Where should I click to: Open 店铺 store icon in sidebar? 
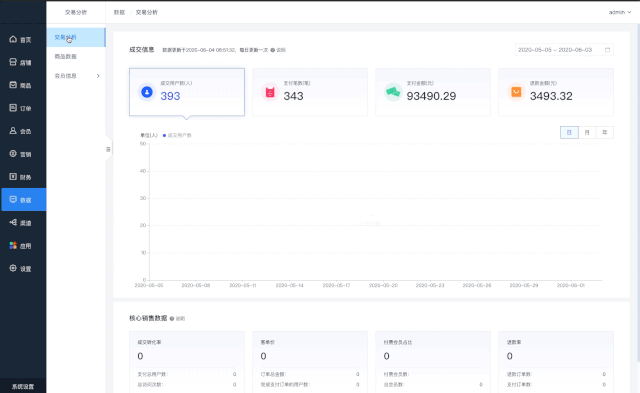[x=13, y=62]
